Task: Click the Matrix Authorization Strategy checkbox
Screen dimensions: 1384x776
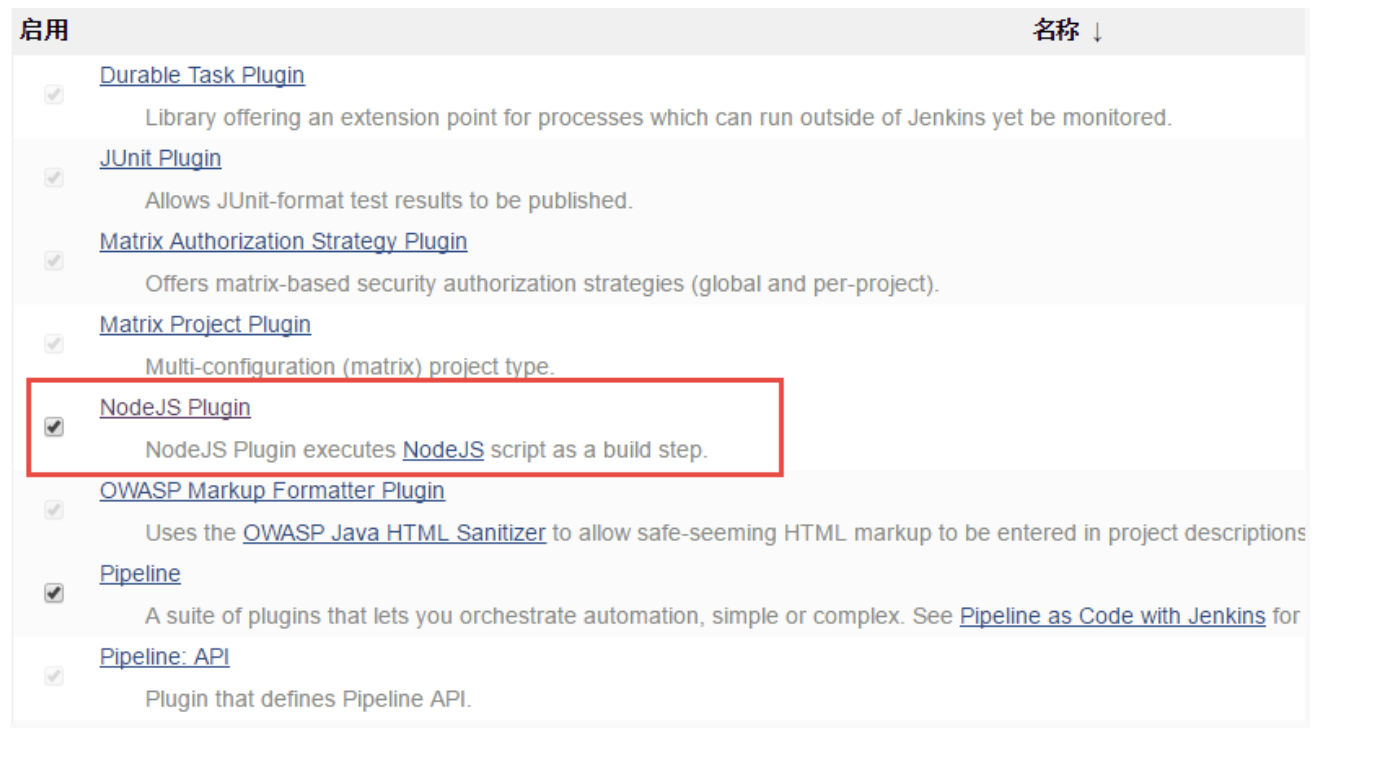Action: pyautogui.click(x=54, y=261)
